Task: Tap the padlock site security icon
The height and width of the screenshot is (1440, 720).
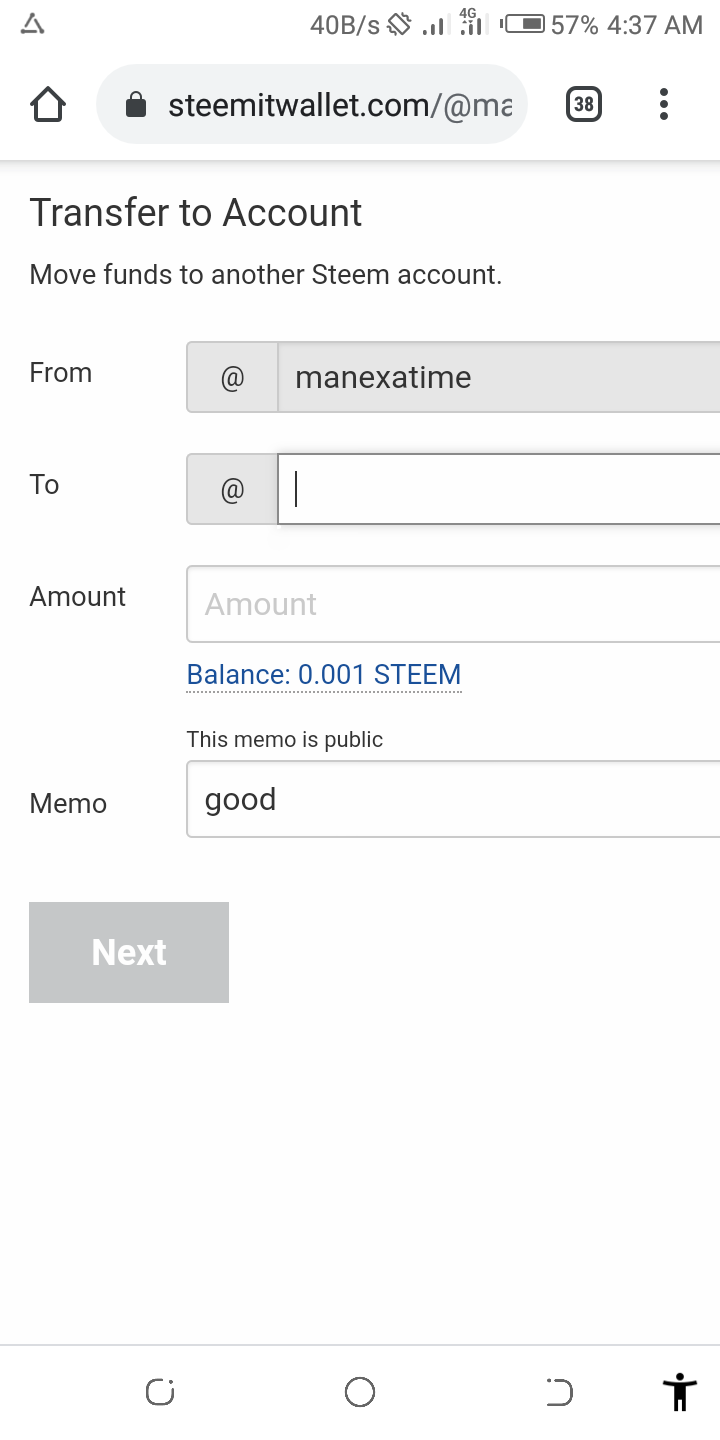Action: click(x=137, y=105)
